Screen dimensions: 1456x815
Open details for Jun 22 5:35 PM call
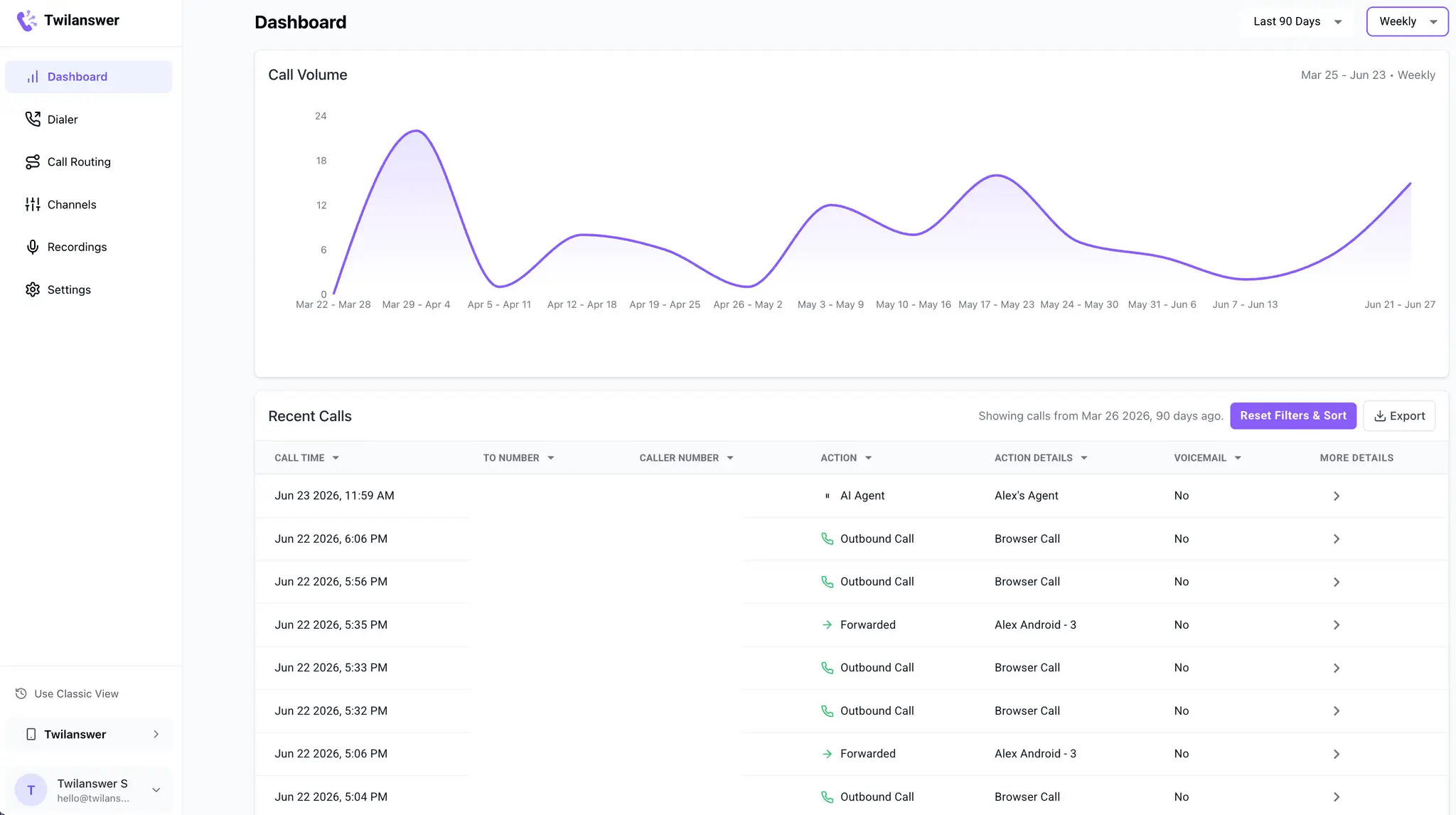coord(1337,625)
